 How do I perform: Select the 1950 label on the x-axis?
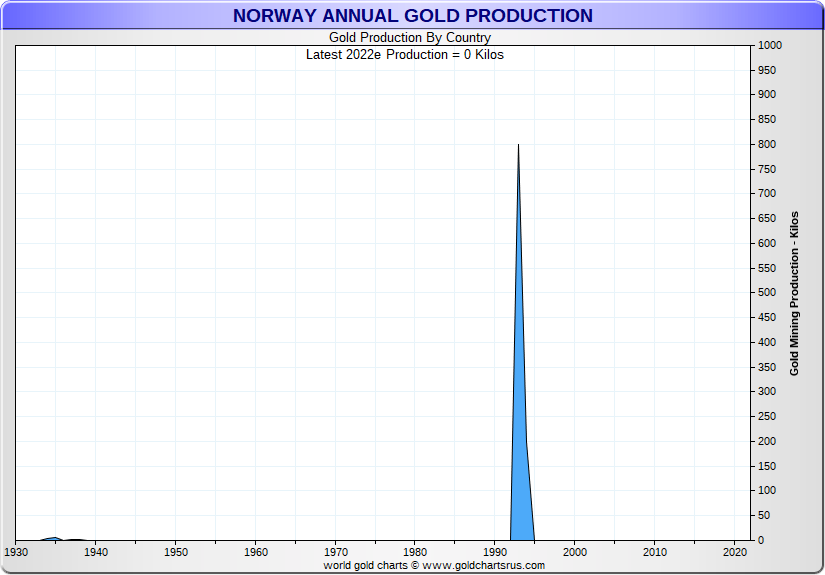[176, 552]
